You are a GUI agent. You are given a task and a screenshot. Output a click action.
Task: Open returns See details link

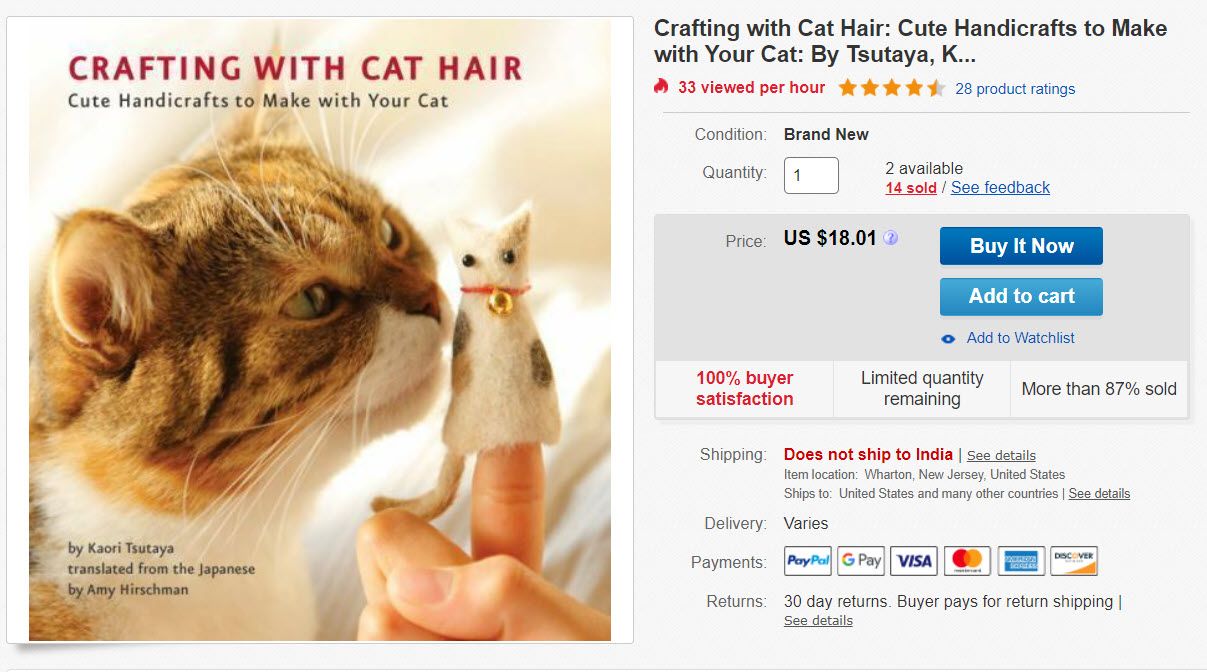pos(818,621)
